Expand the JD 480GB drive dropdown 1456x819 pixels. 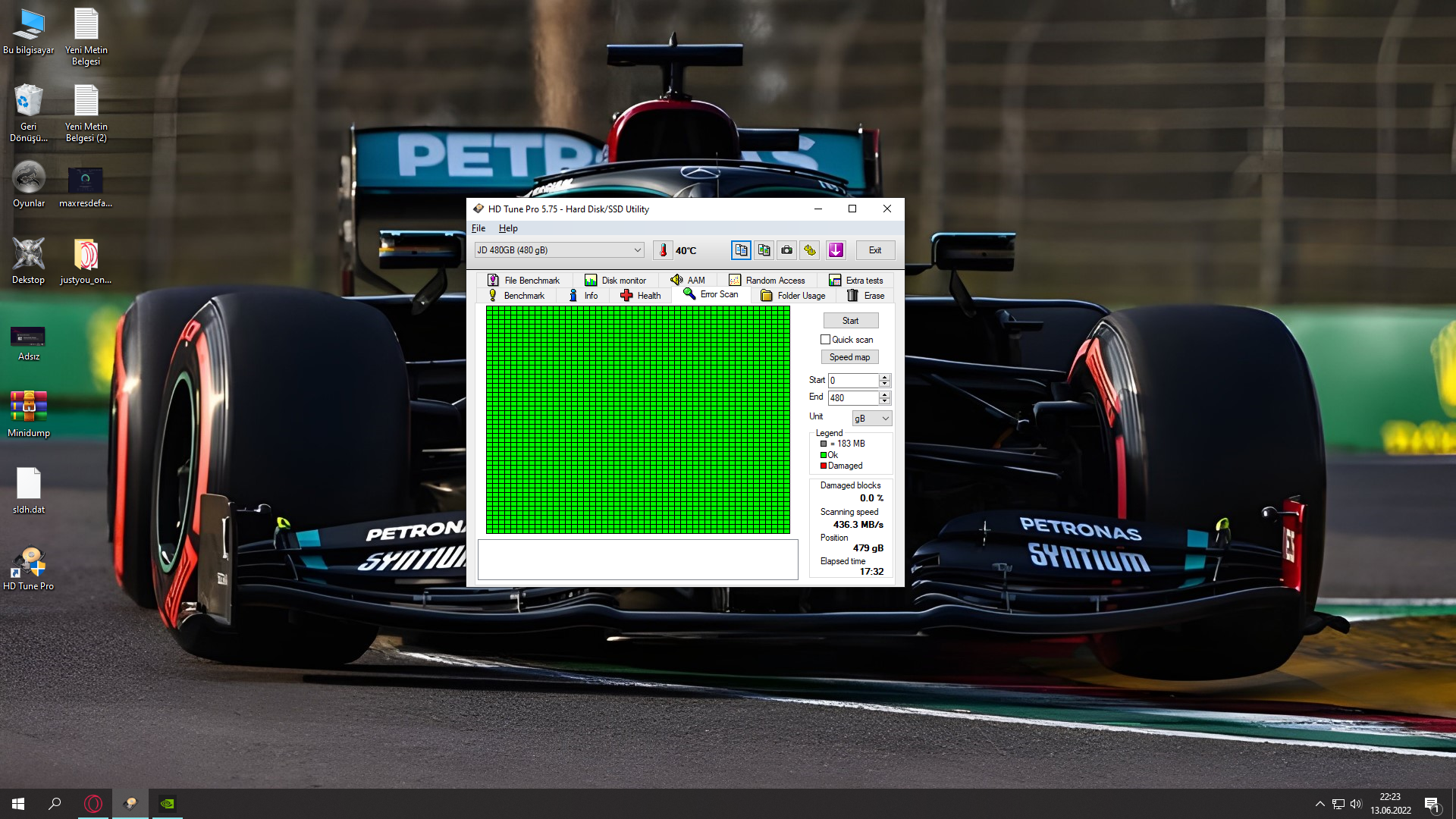pyautogui.click(x=637, y=250)
